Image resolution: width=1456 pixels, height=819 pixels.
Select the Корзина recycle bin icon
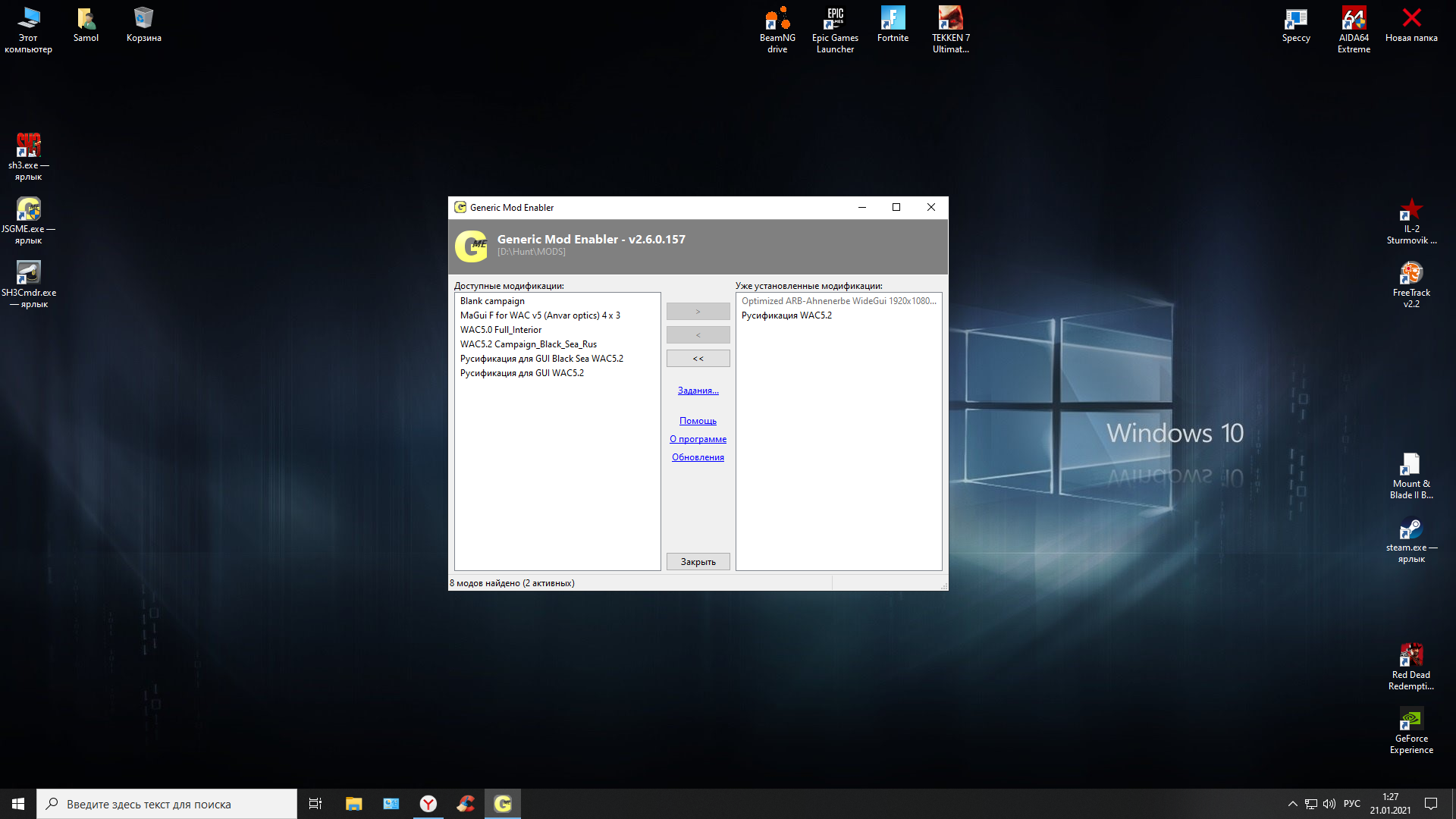[143, 24]
